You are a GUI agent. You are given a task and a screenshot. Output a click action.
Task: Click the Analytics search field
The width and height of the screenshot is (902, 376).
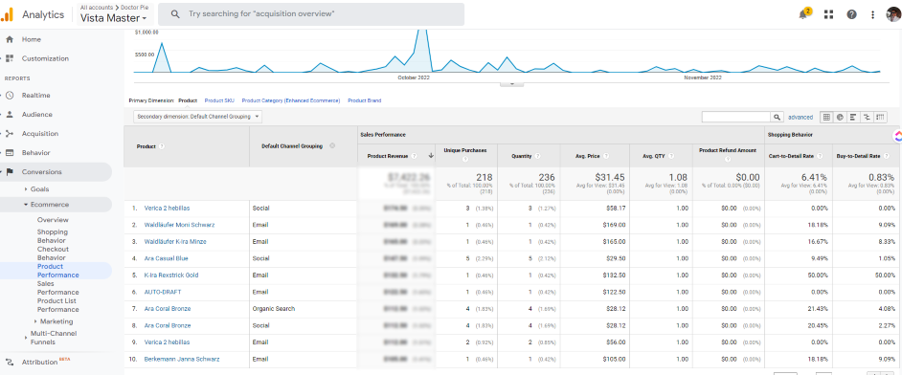pyautogui.click(x=311, y=14)
